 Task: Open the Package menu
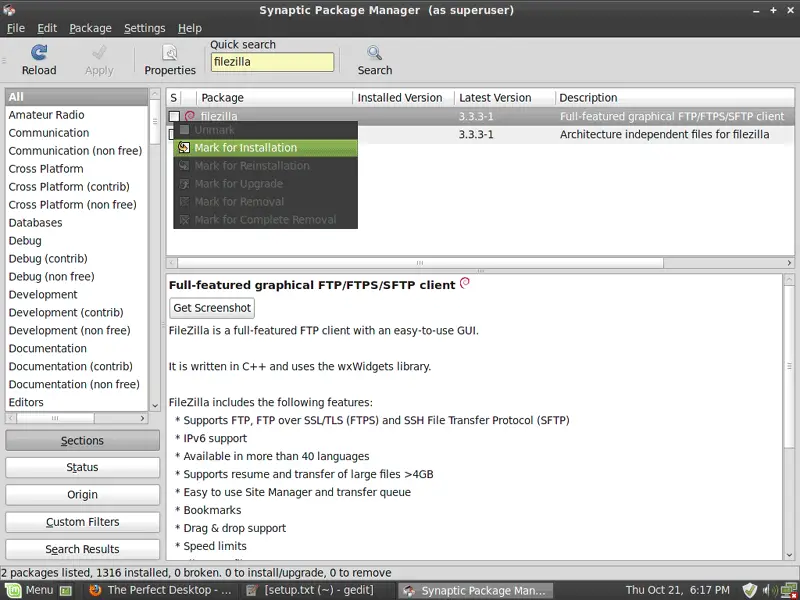coord(90,28)
